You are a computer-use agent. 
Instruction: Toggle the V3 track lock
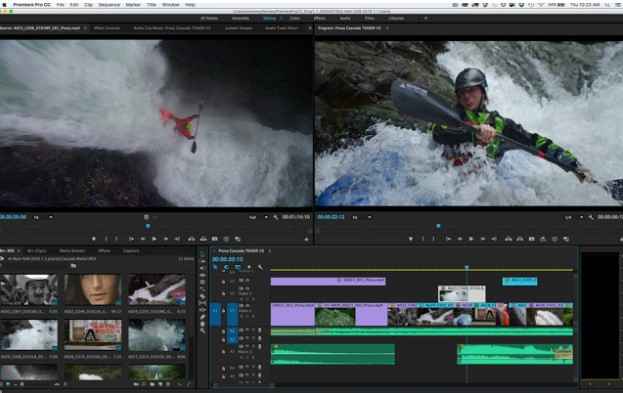click(223, 281)
